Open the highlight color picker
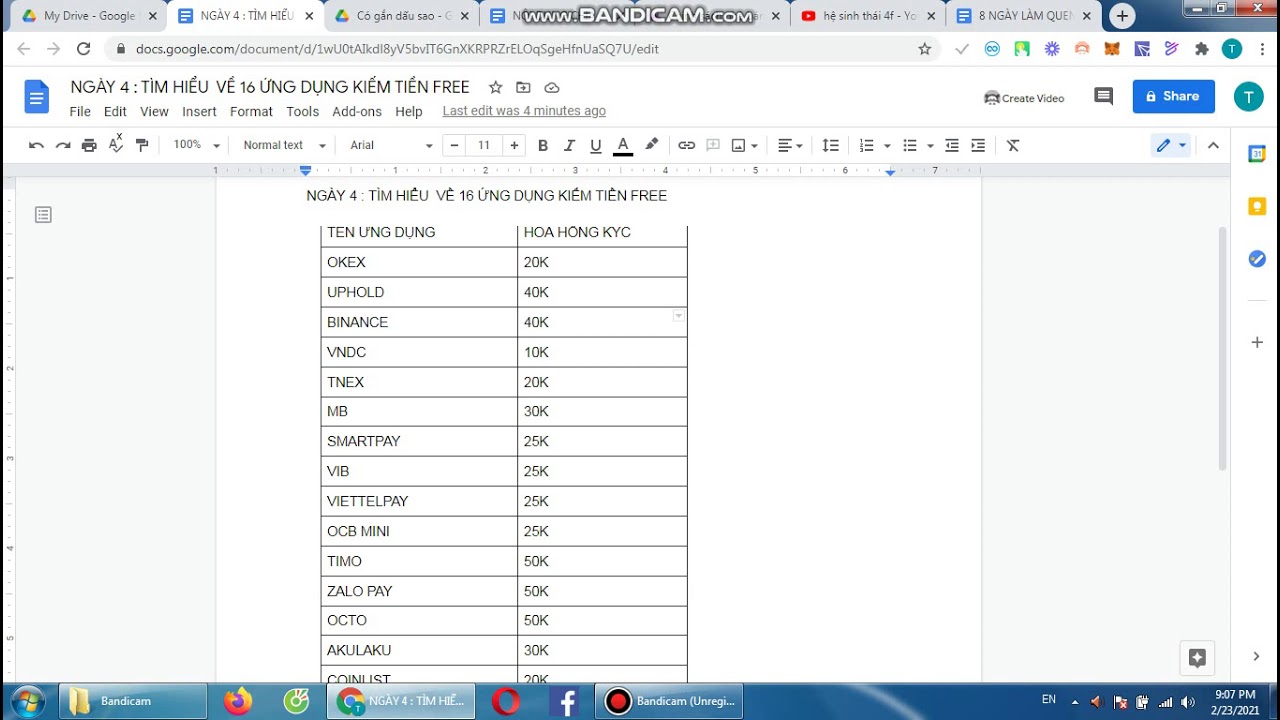This screenshot has height=720, width=1280. [651, 145]
